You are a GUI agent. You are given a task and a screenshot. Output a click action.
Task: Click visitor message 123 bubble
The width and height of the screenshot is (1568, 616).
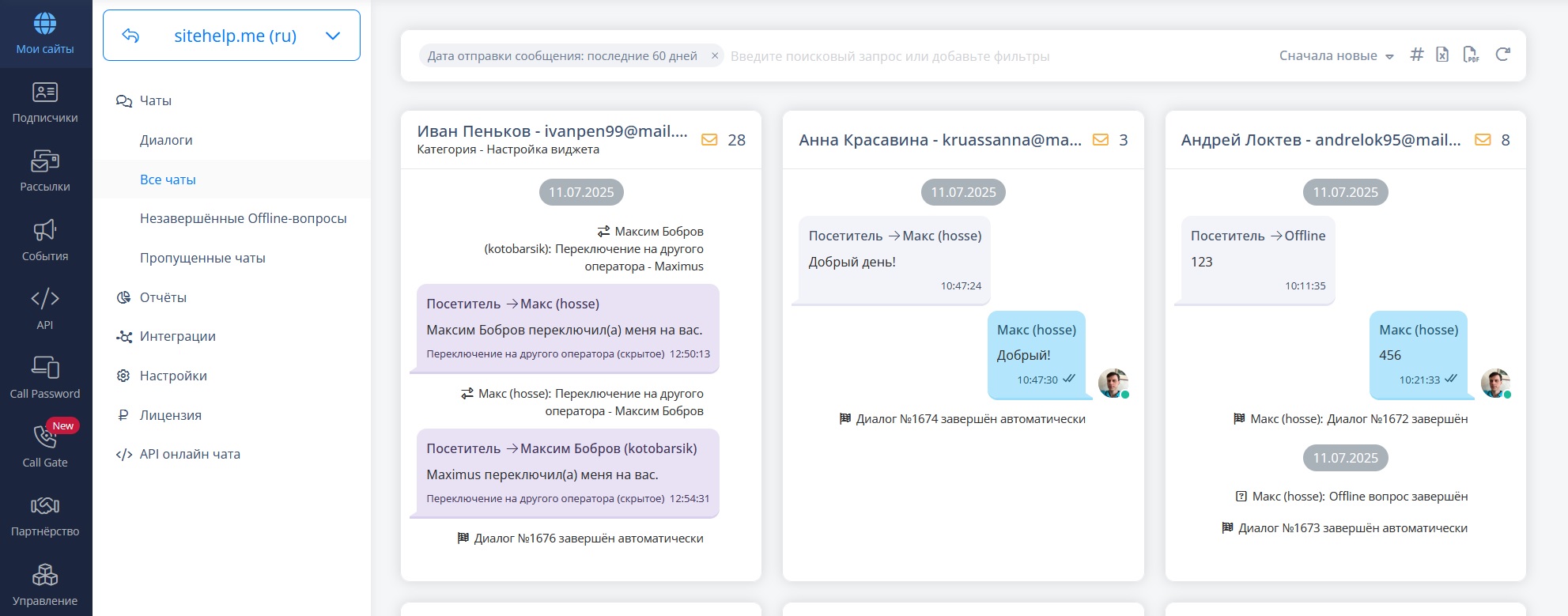1258,260
